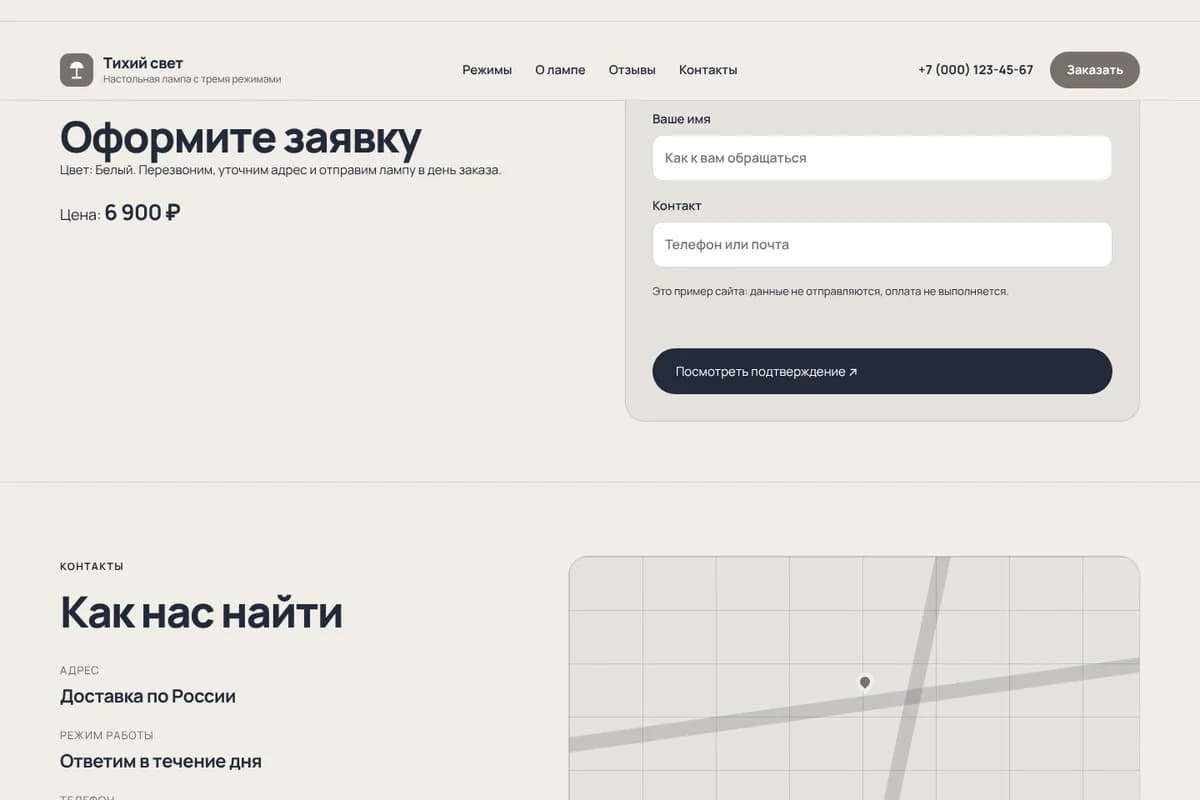This screenshot has height=800, width=1200.
Task: Click the Цвет: Белый description line
Action: pyautogui.click(x=280, y=170)
